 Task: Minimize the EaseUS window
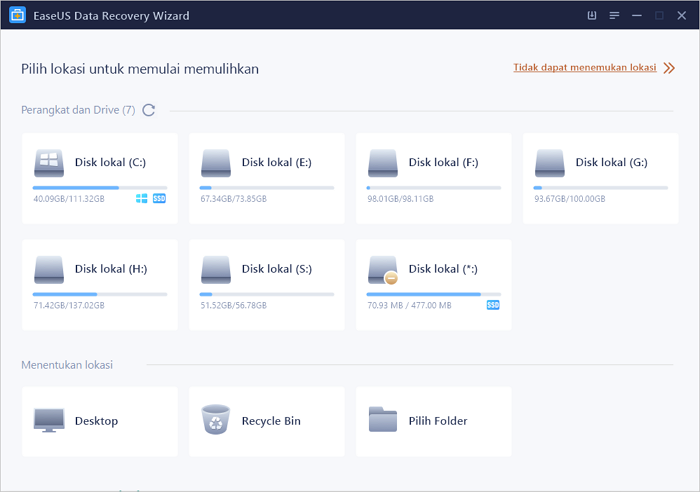[x=637, y=16]
